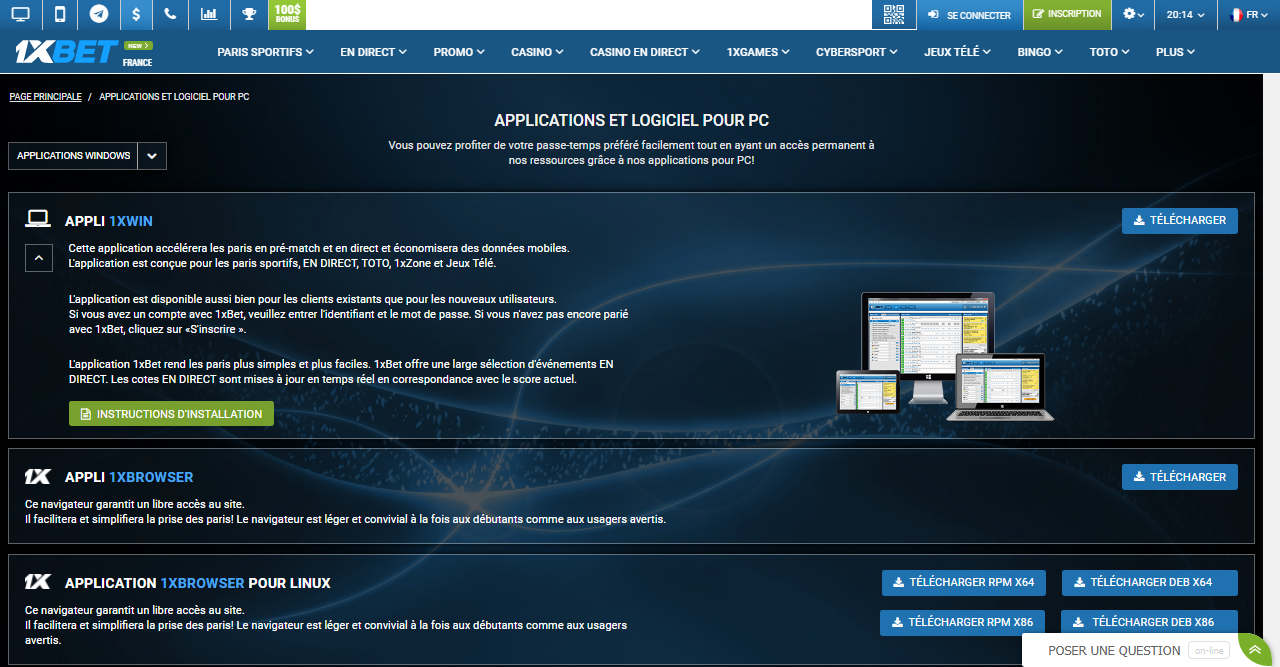Open the mobile phone apps icon

(x=60, y=14)
